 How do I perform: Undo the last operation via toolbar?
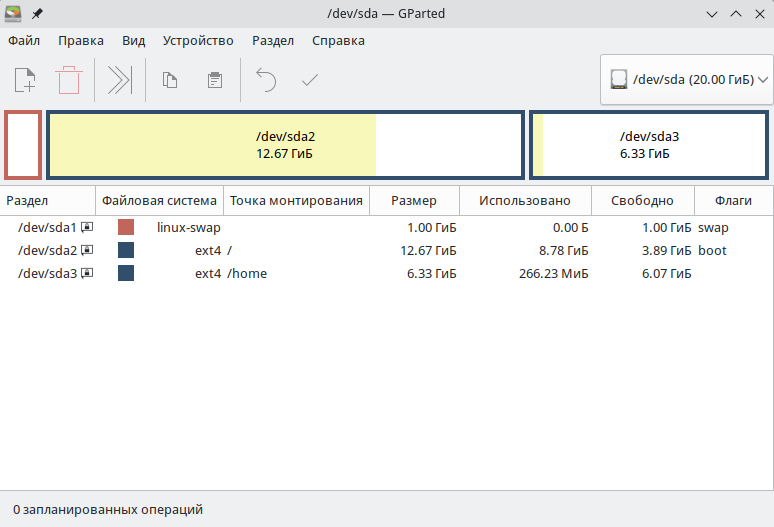coord(266,80)
